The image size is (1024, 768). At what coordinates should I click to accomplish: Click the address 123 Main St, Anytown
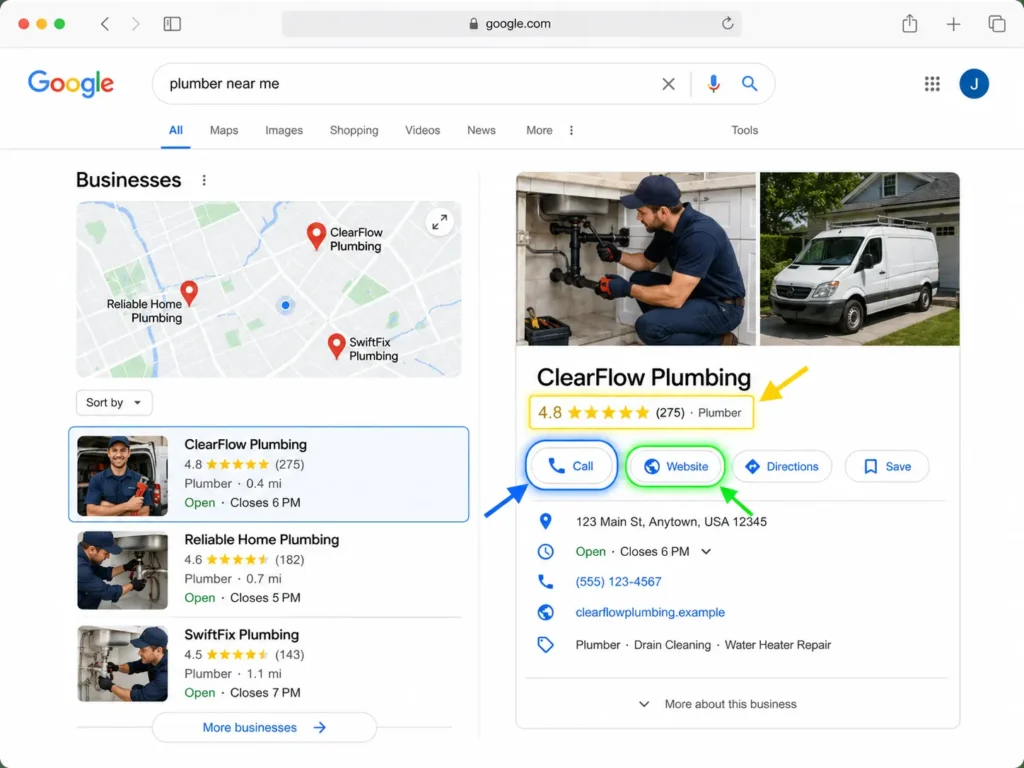point(671,522)
